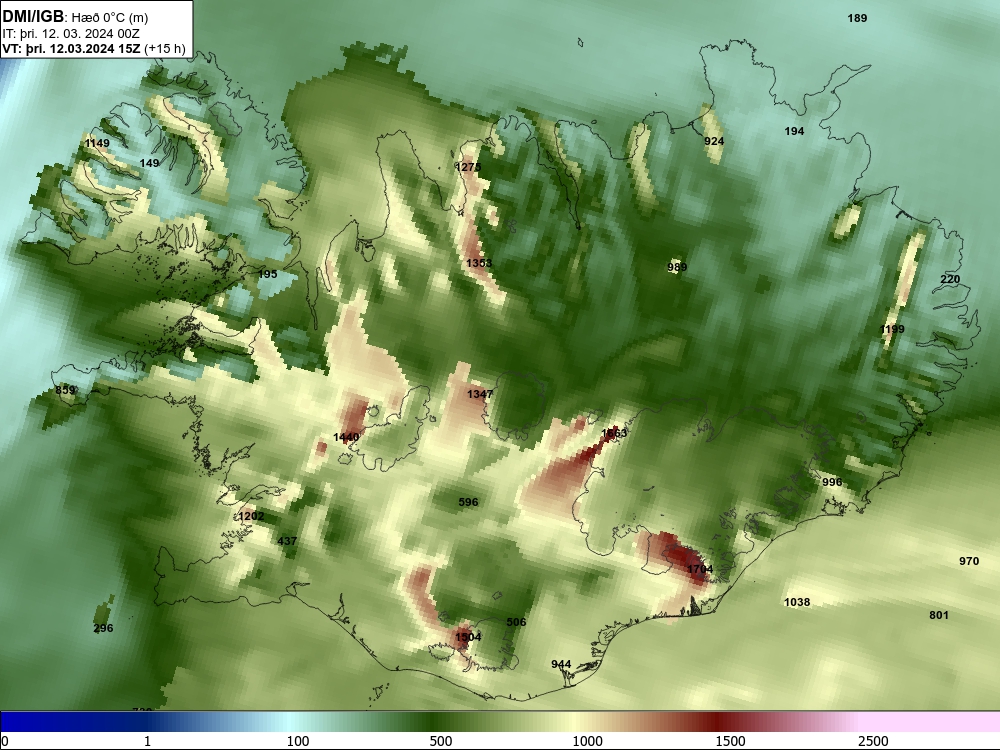Click the map value 944
Screen dimensions: 1000x750
point(561,665)
